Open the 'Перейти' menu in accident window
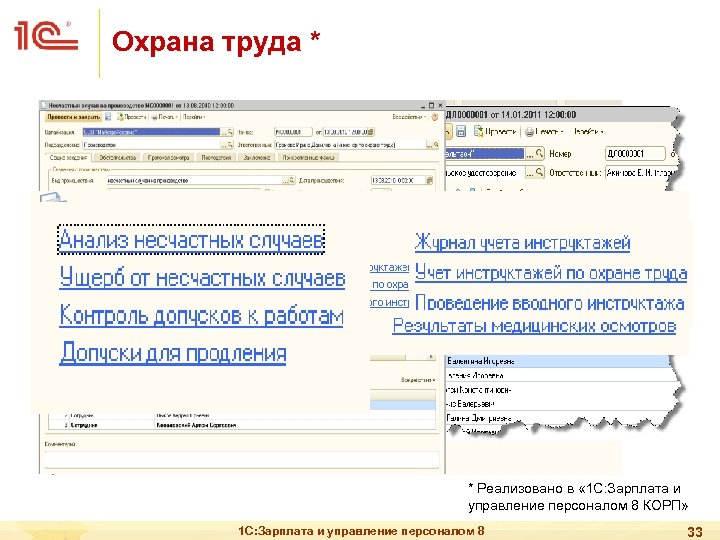This screenshot has height=540, width=720. [193, 117]
